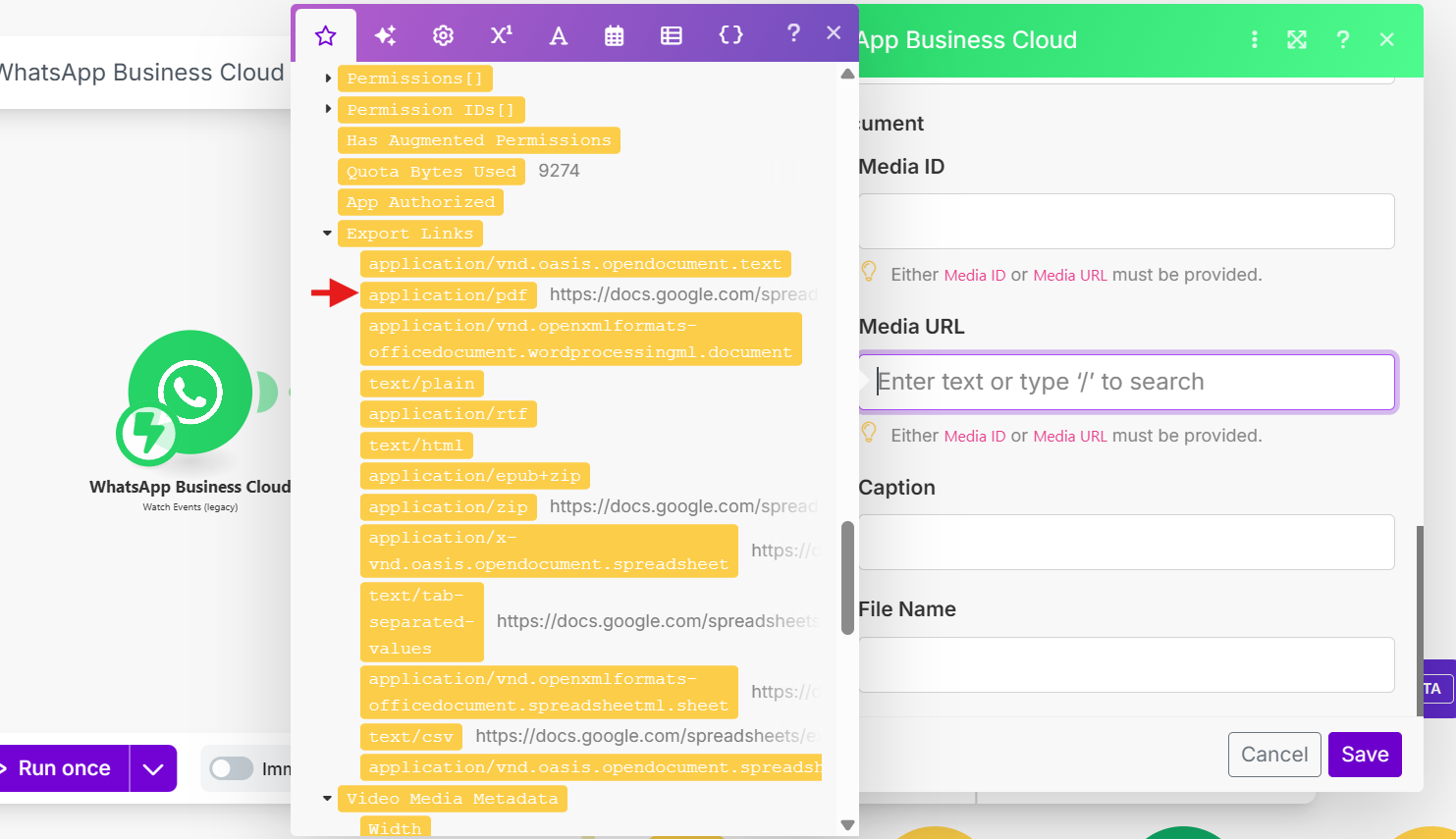Viewport: 1456px width, 839px height.
Task: Insert the spreadsheetml.sheet export link
Action: (549, 692)
